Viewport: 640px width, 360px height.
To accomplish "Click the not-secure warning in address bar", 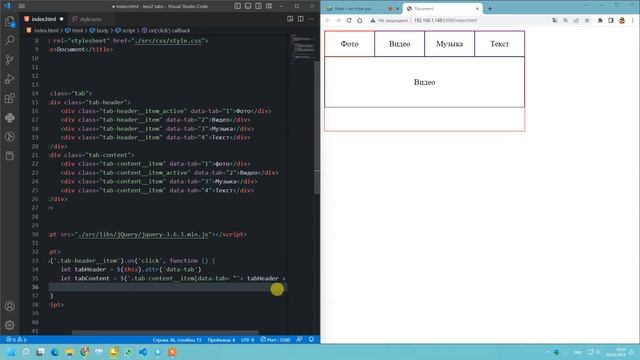I will (389, 20).
